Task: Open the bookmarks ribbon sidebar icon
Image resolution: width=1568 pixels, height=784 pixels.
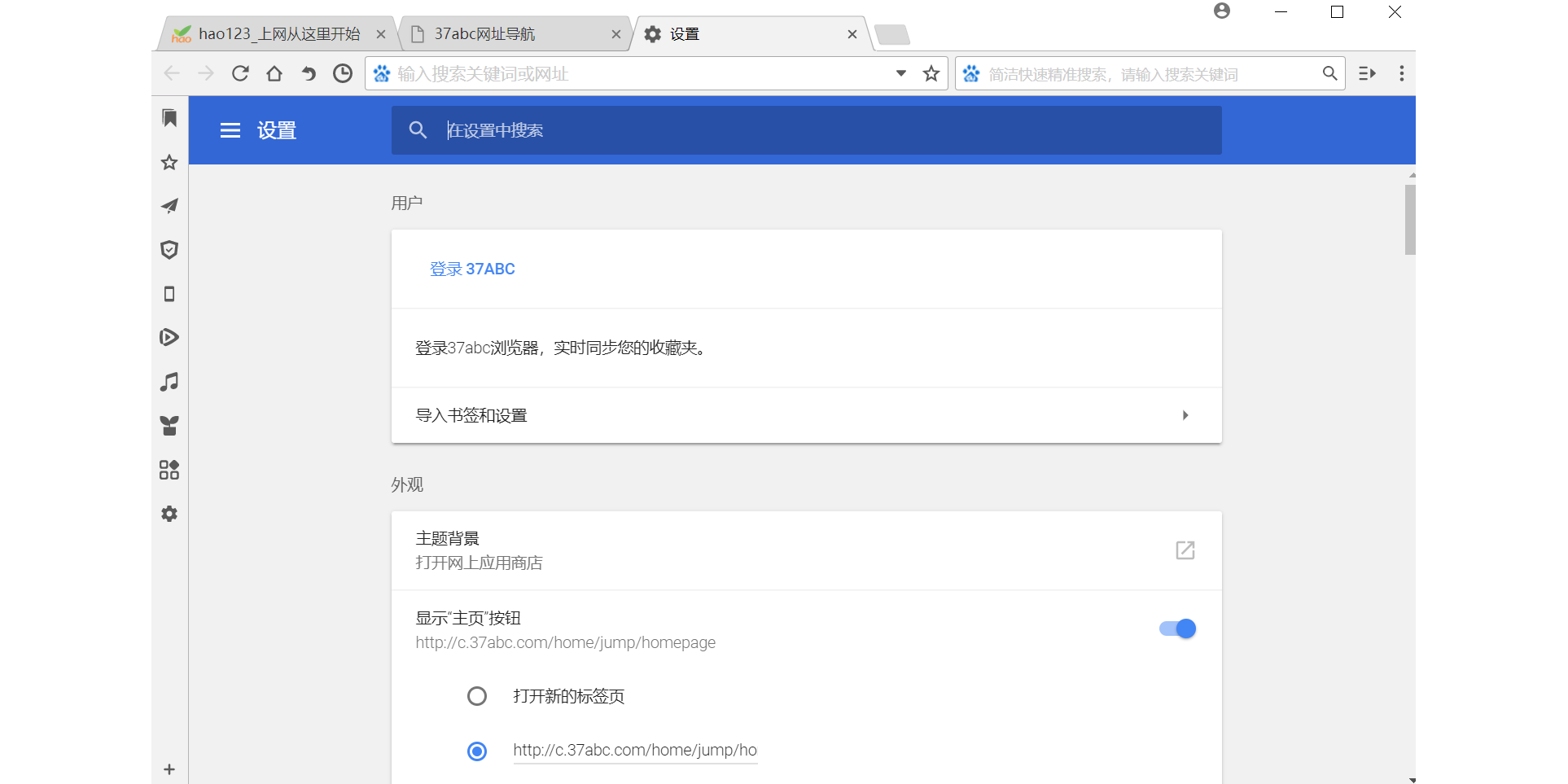Action: click(169, 118)
